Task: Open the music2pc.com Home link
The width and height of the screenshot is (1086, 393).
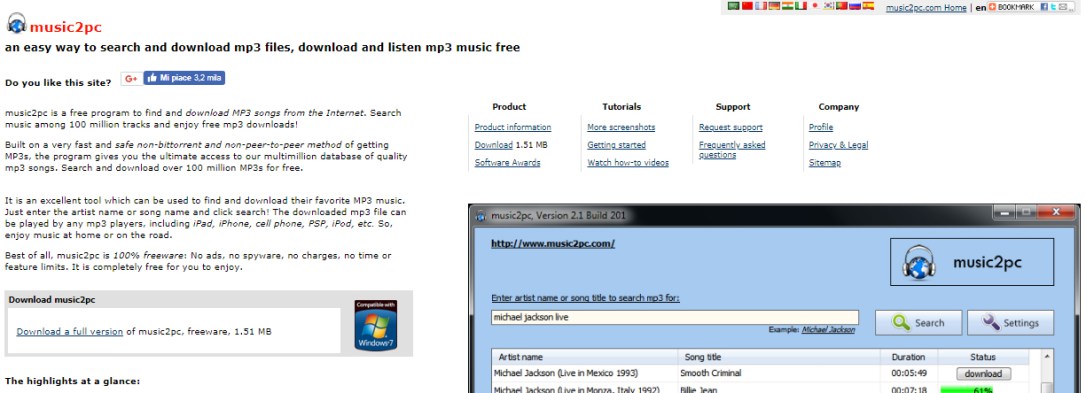Action: pyautogui.click(x=926, y=8)
